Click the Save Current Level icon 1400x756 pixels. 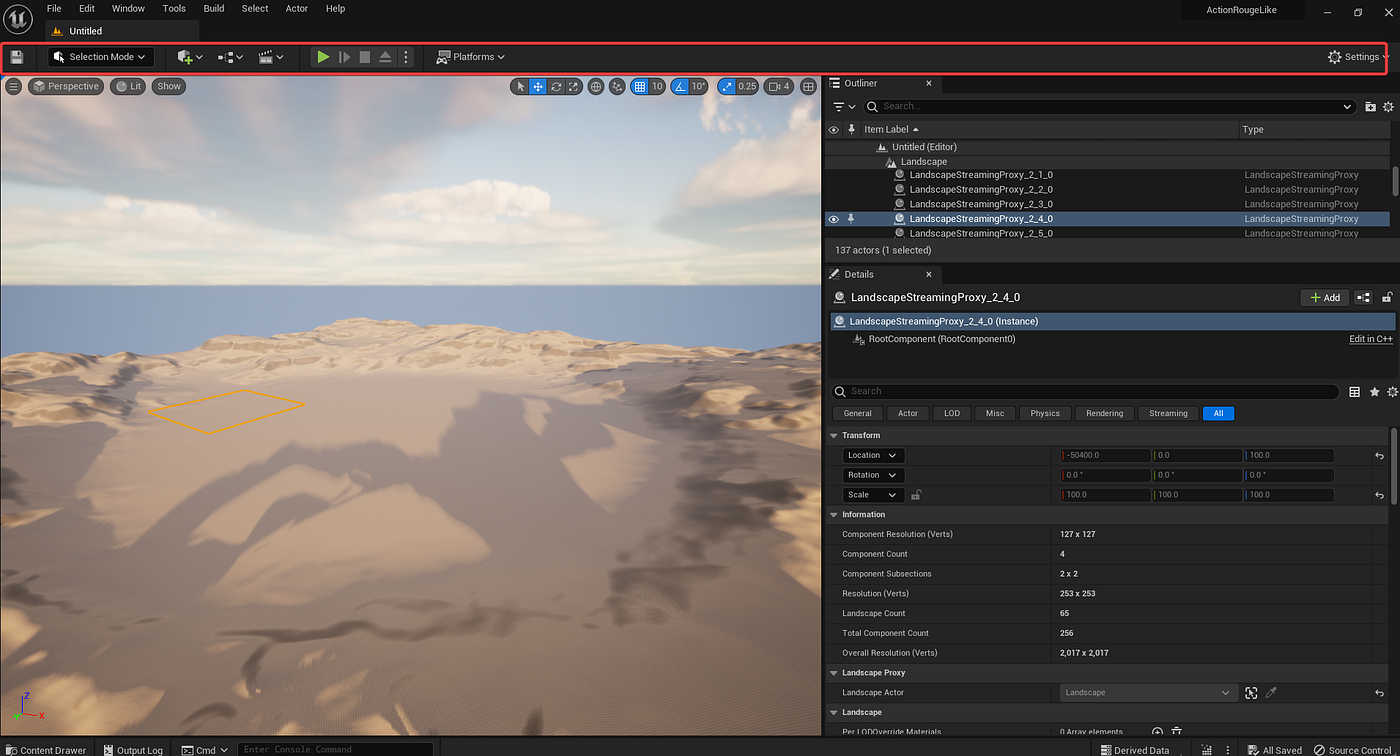pos(16,57)
